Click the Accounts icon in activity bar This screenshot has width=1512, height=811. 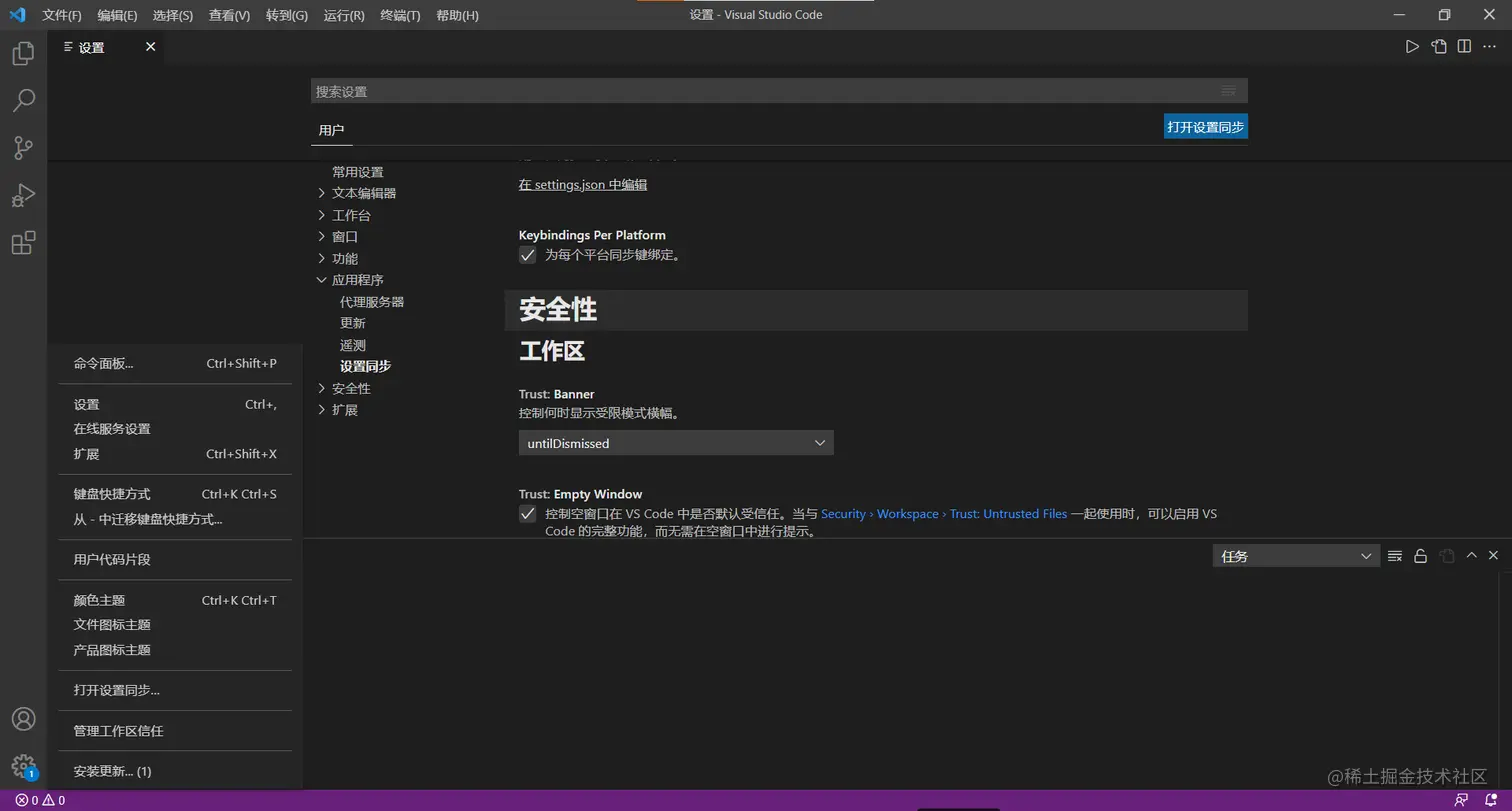pos(23,719)
